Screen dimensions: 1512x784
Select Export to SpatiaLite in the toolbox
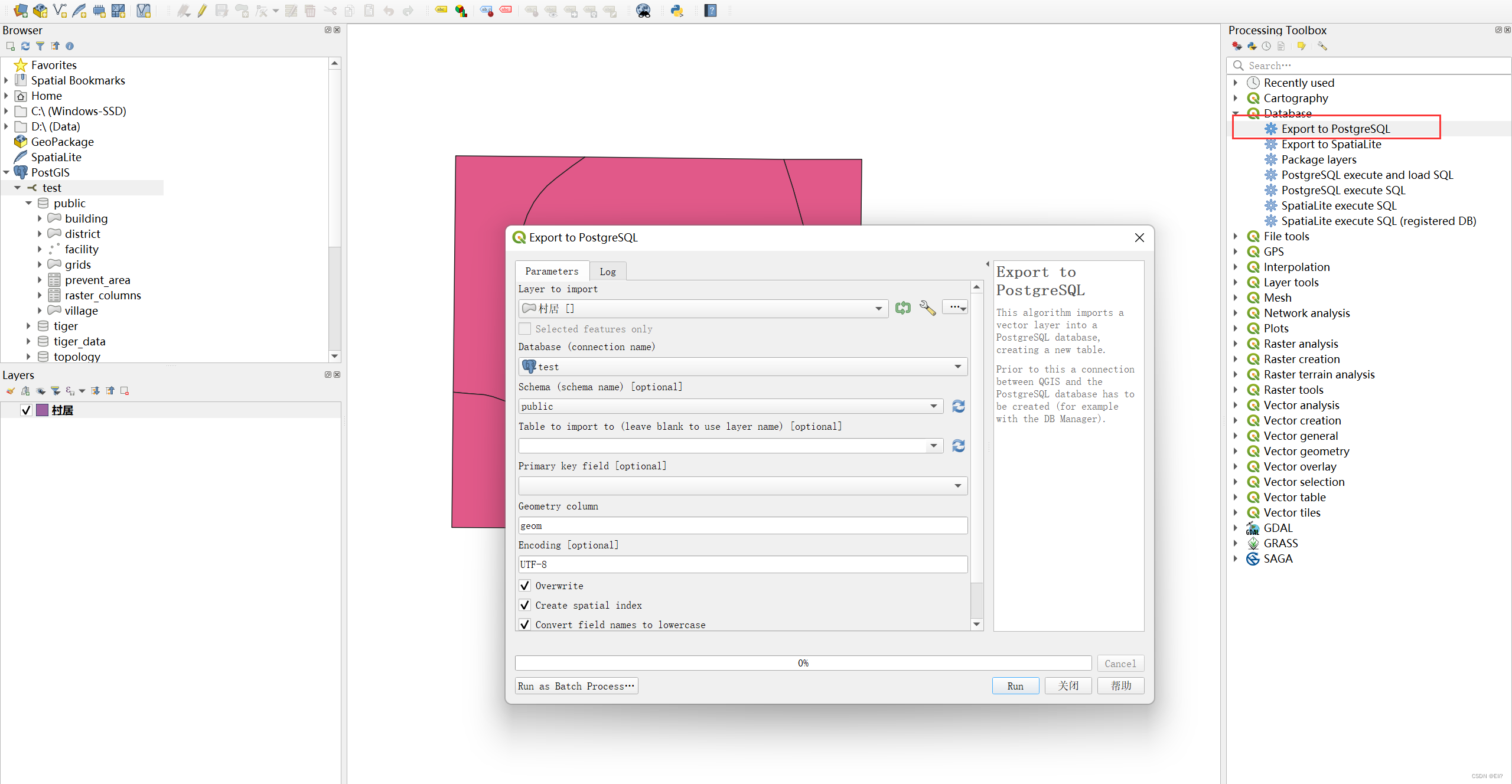[x=1331, y=144]
